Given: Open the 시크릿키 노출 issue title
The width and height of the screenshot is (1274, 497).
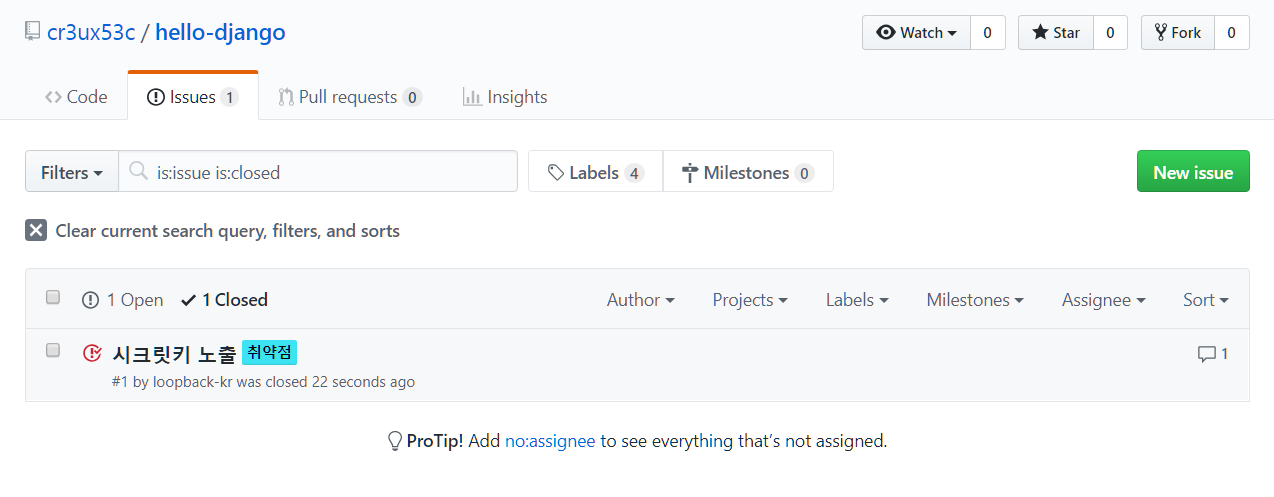Looking at the screenshot, I should [x=175, y=354].
